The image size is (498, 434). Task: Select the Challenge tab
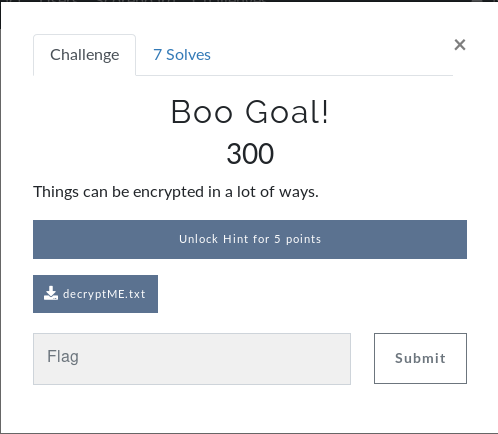click(84, 55)
